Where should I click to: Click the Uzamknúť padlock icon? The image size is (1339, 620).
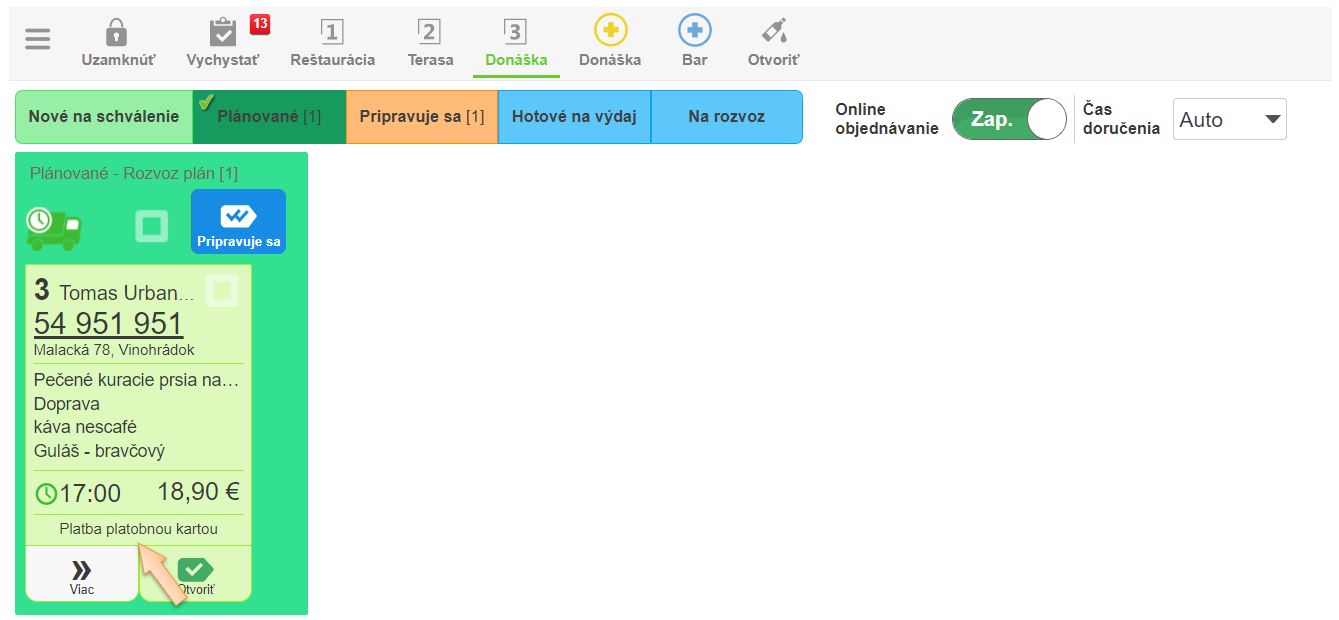coord(117,34)
